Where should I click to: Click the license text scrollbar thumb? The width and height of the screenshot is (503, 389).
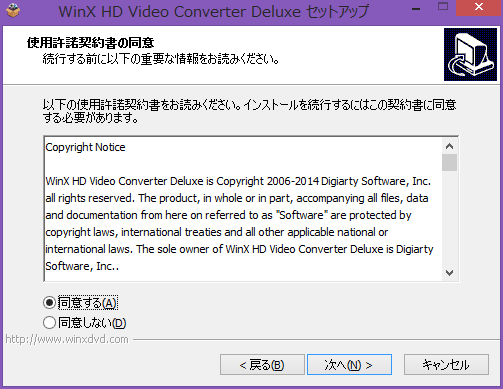coord(449,162)
